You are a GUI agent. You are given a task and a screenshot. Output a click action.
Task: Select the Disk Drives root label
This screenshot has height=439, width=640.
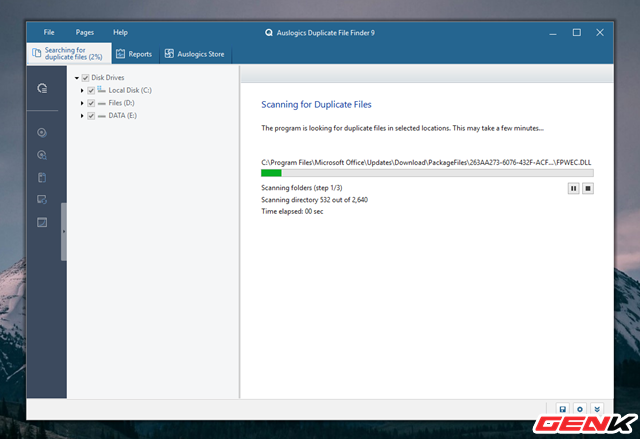[x=108, y=78]
